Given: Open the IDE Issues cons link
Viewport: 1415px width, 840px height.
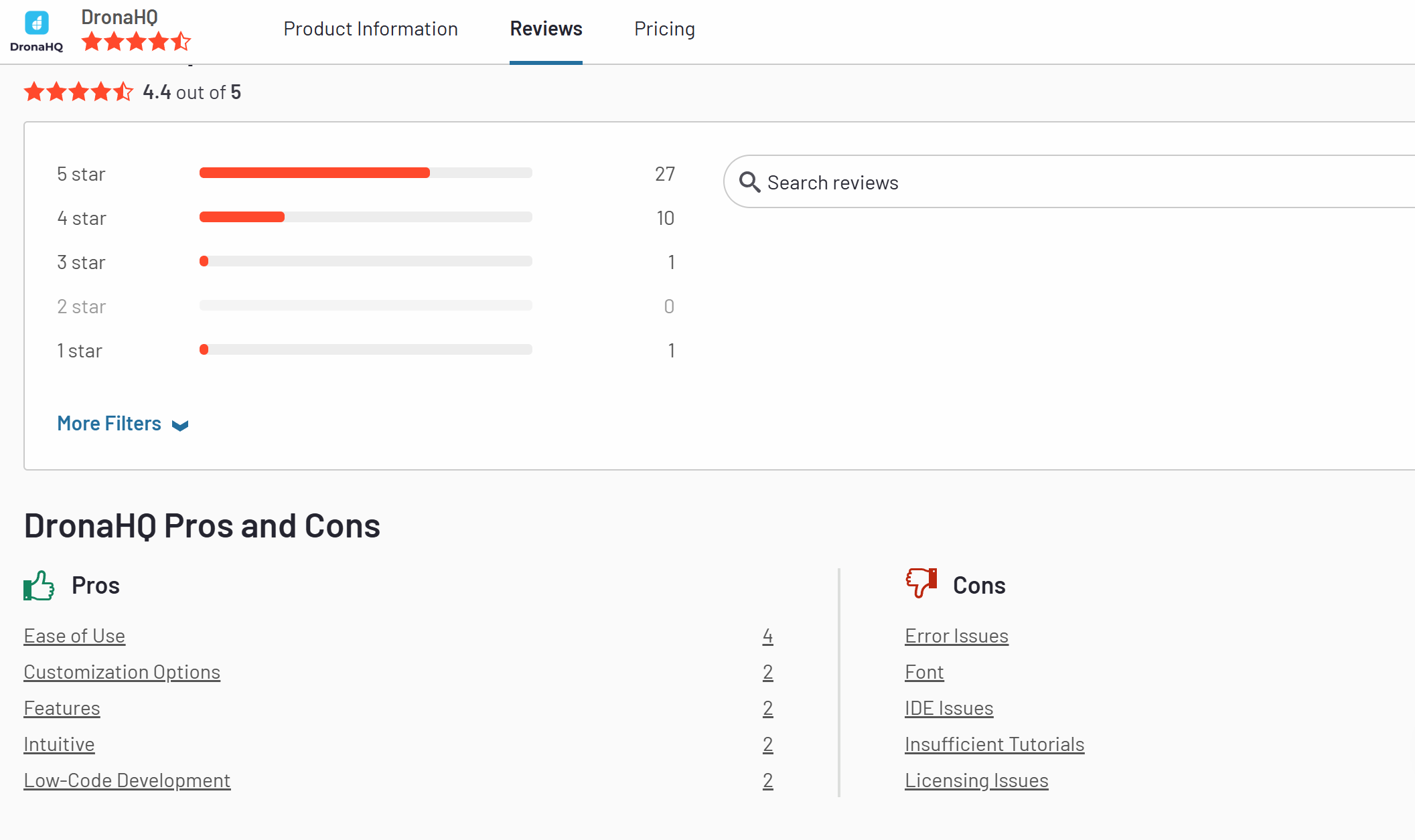Looking at the screenshot, I should point(949,708).
